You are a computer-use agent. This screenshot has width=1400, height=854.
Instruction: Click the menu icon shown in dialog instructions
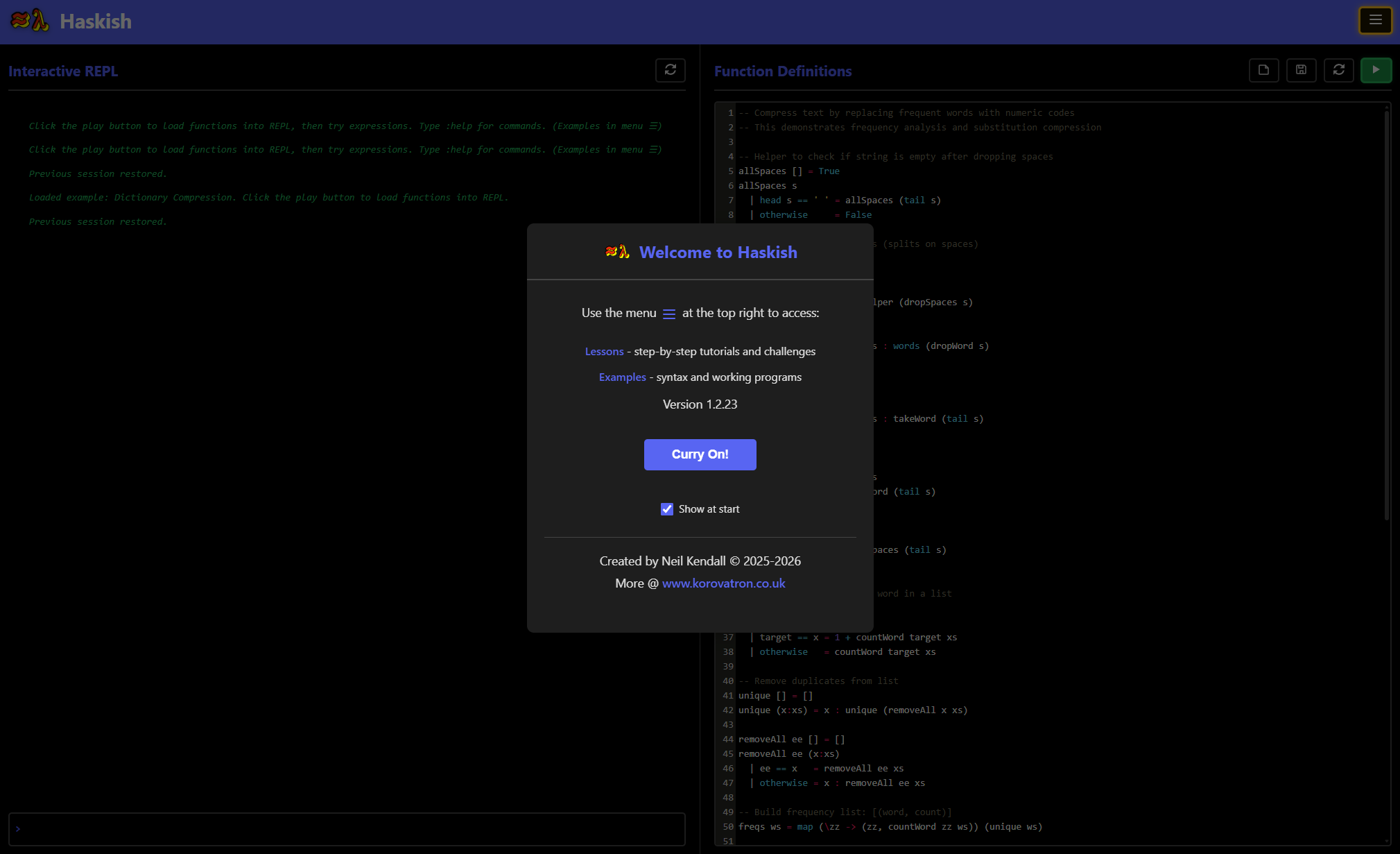point(669,314)
